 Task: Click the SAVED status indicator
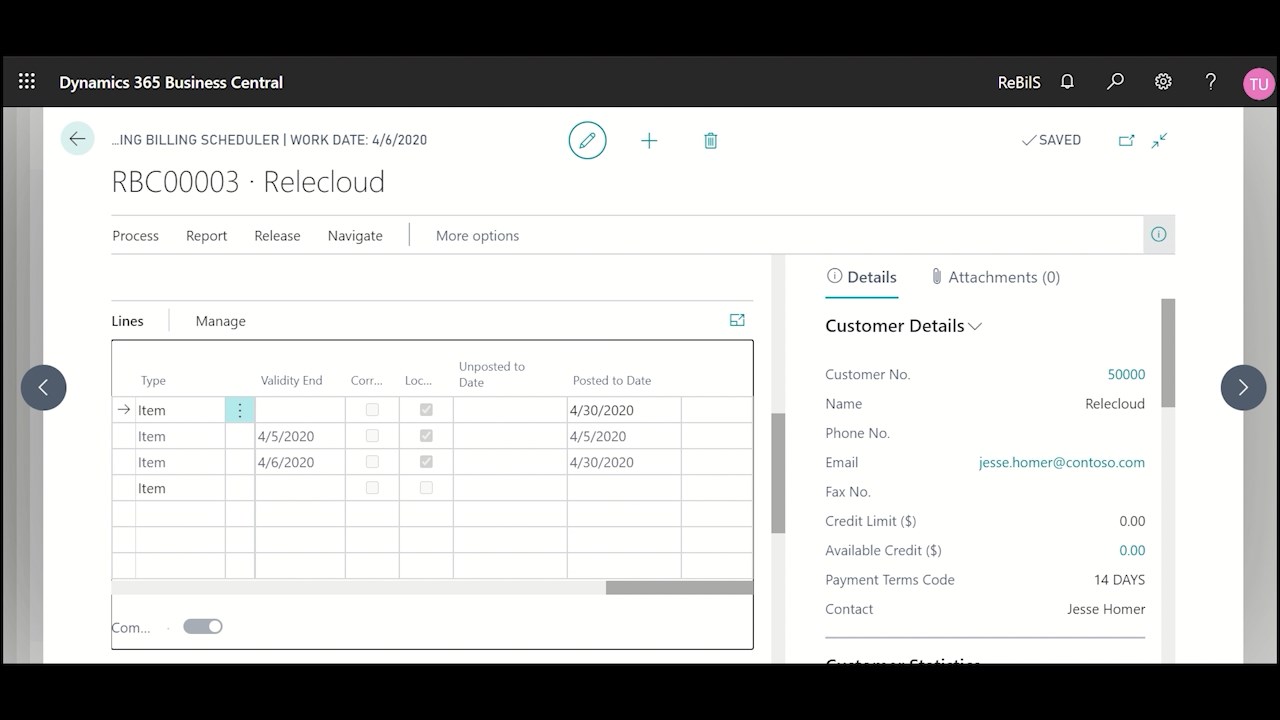point(1051,140)
